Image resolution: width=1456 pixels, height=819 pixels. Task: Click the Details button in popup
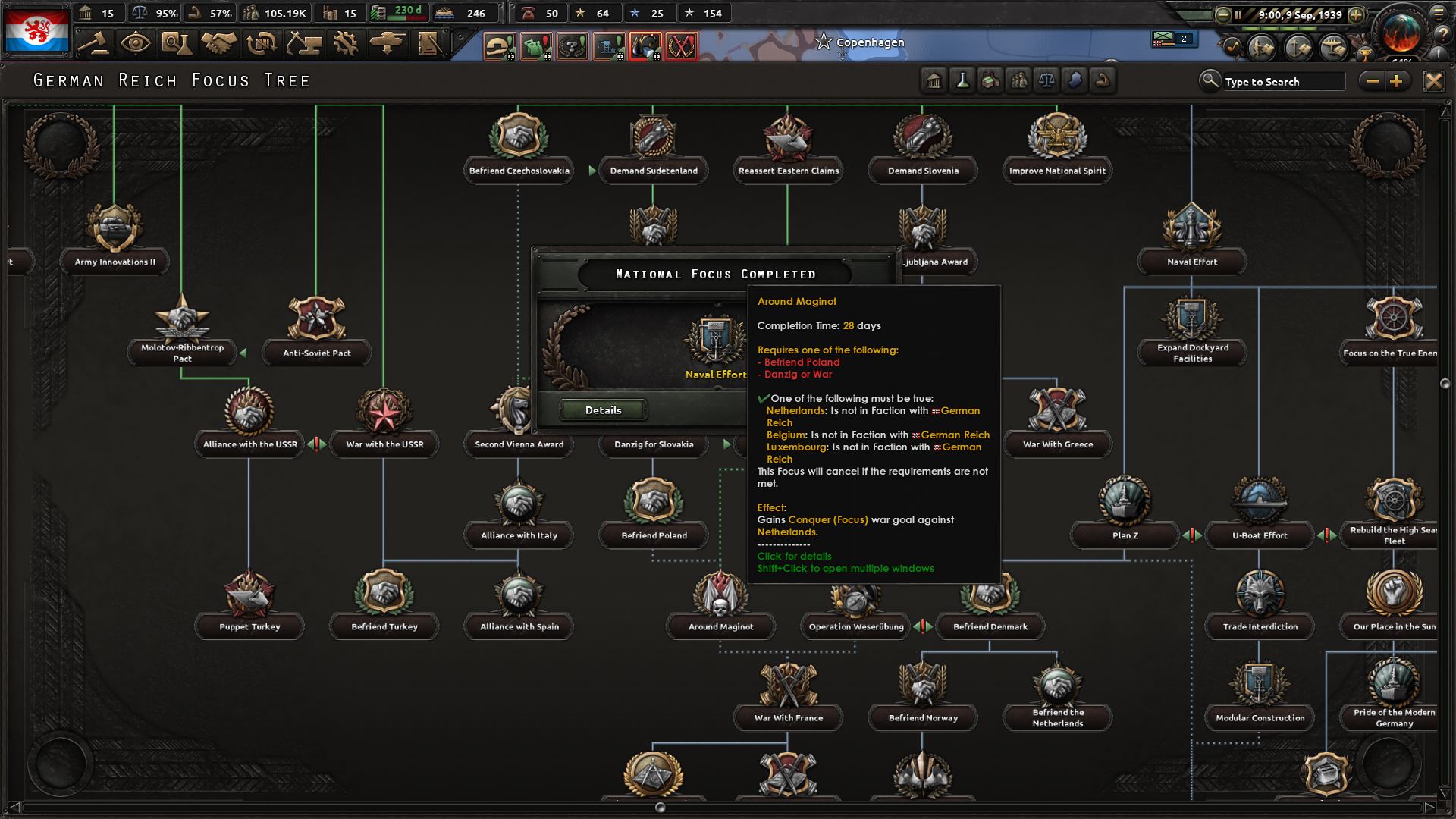coord(603,410)
